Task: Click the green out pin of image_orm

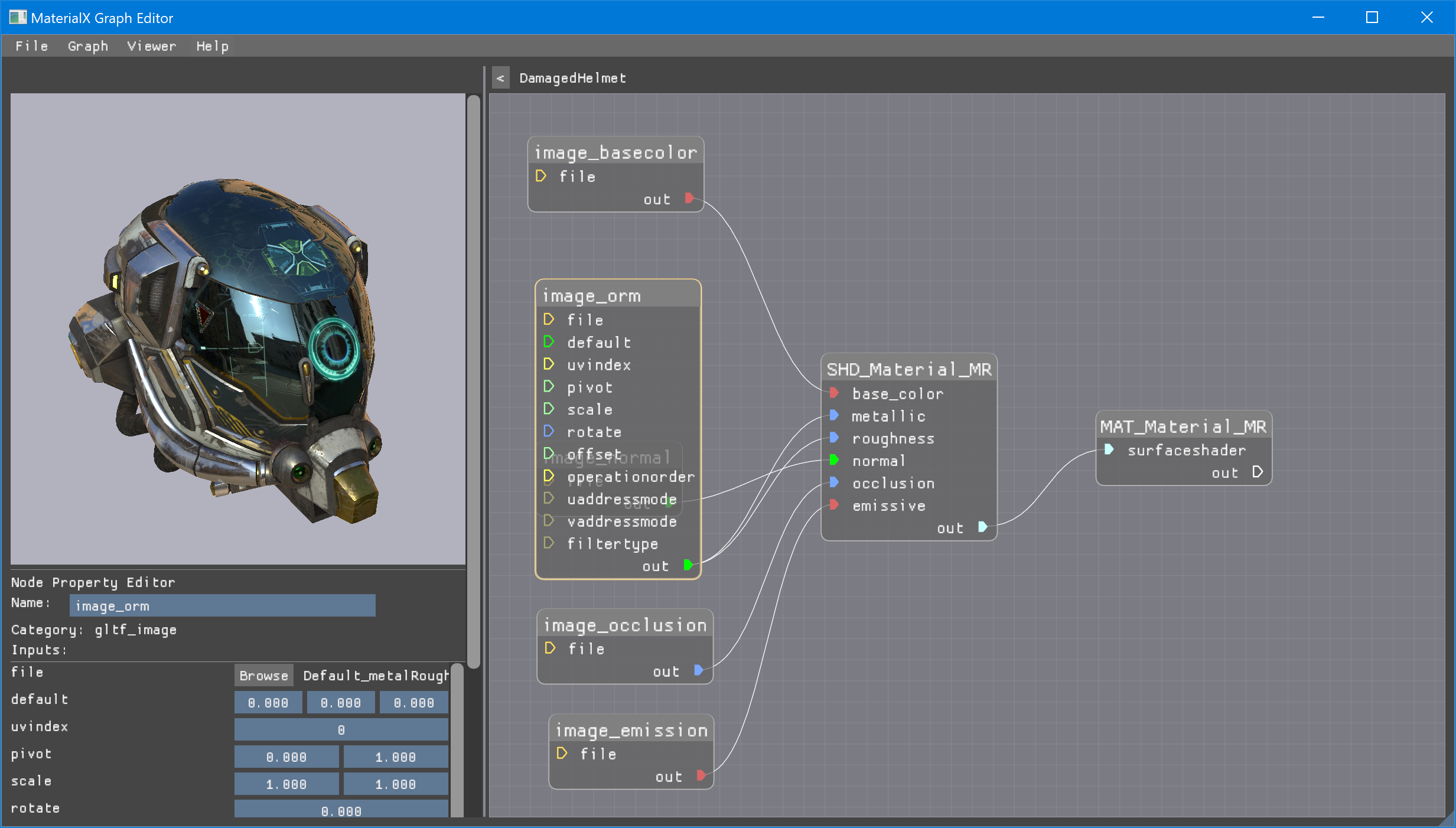Action: 688,565
